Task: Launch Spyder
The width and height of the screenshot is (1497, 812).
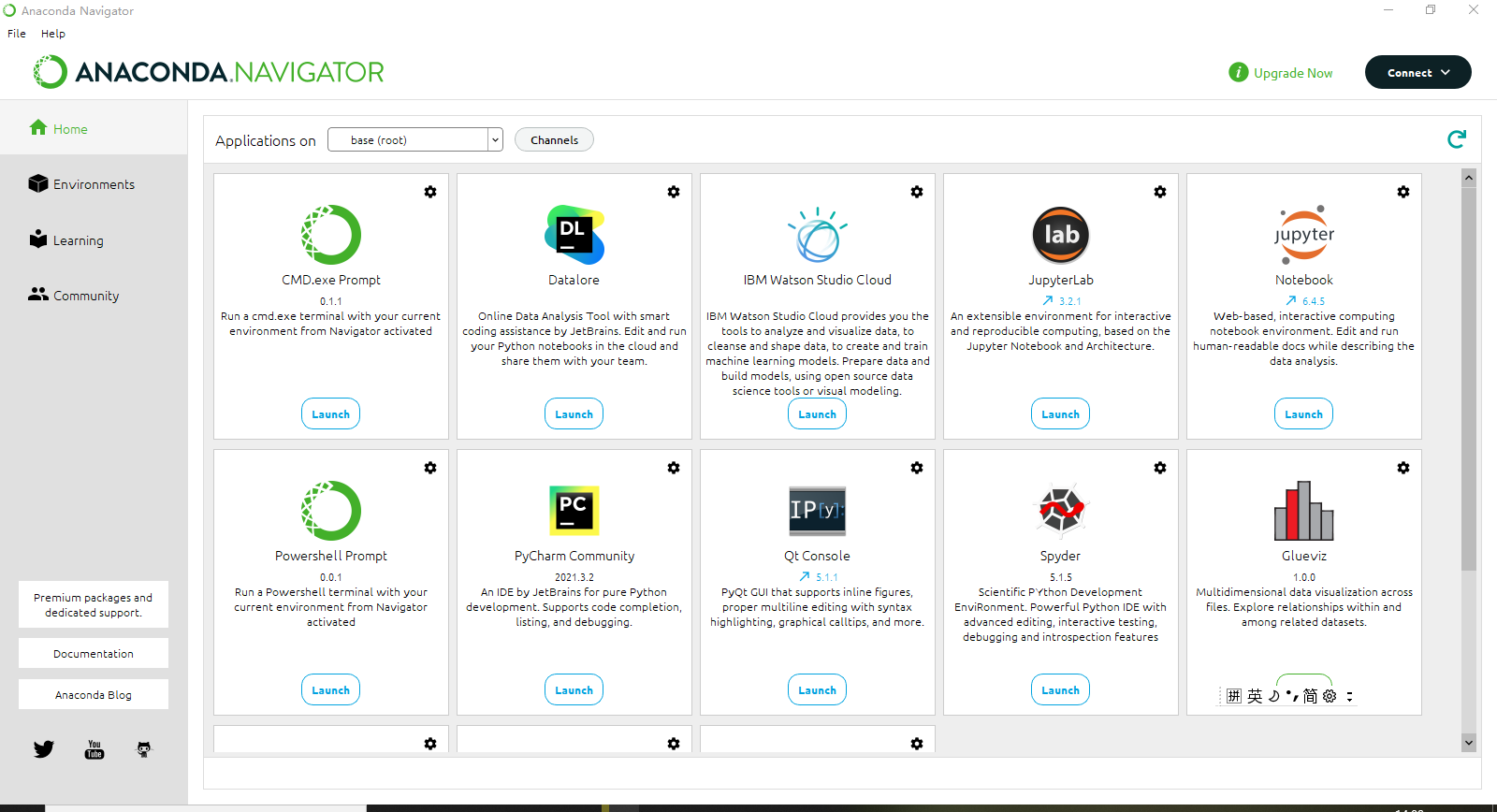Action: click(1060, 690)
